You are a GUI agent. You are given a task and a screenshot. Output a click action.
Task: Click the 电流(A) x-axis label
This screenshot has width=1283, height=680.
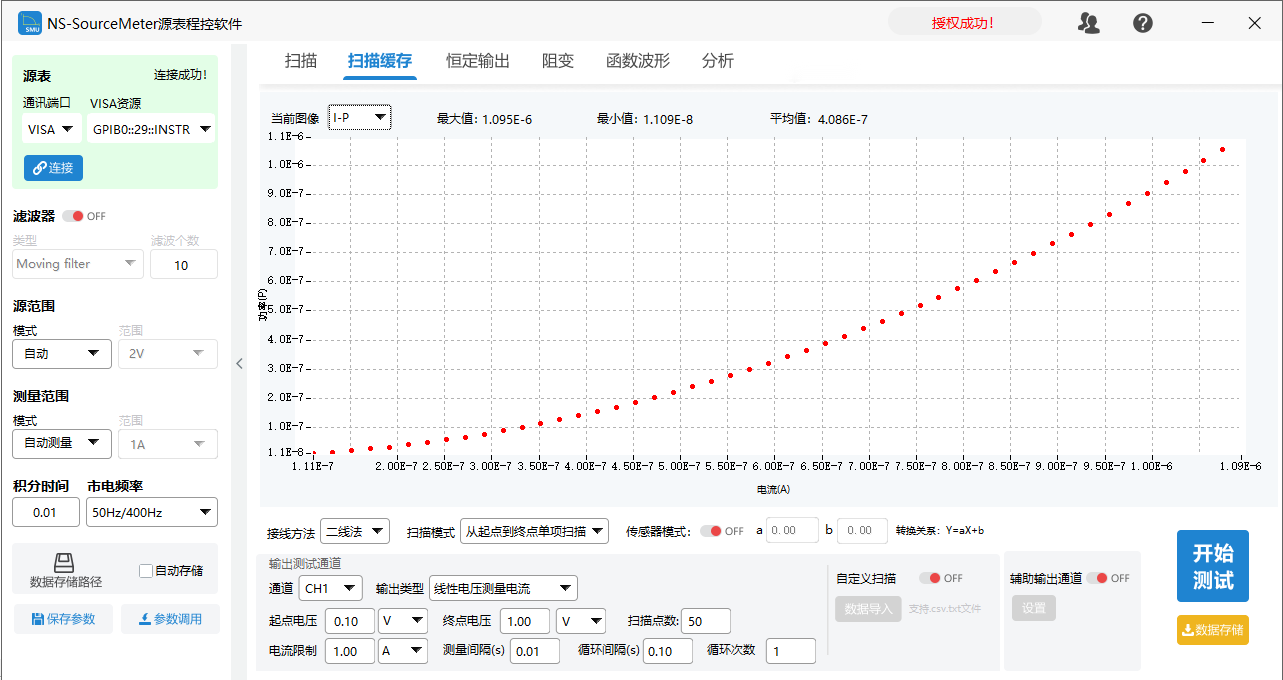click(774, 490)
